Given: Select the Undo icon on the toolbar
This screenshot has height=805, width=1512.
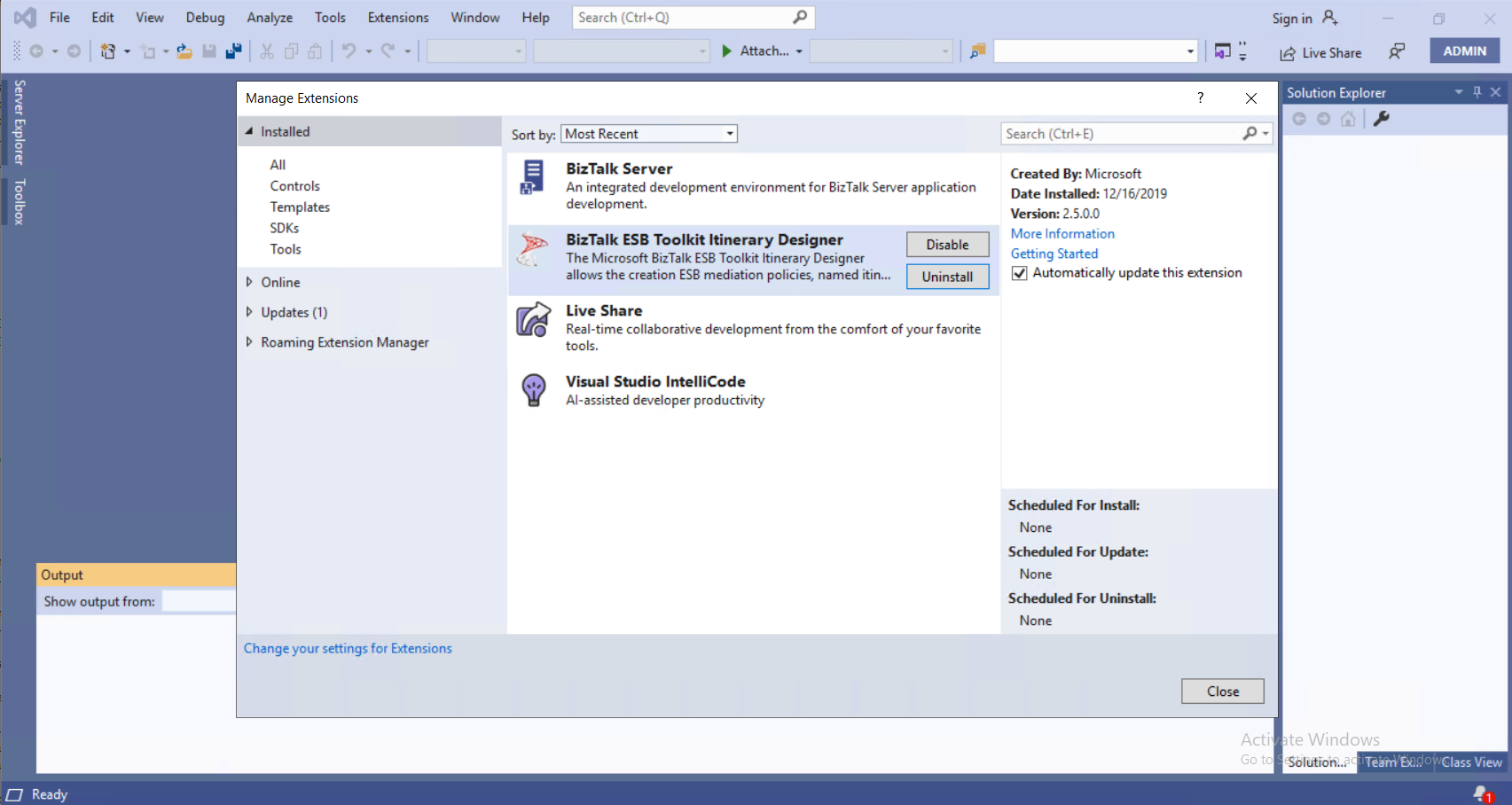Looking at the screenshot, I should (x=349, y=51).
